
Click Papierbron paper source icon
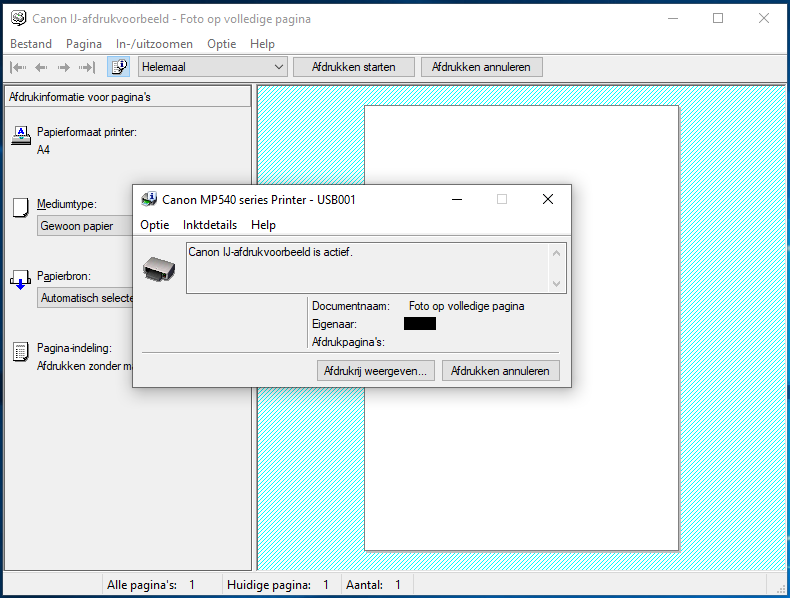click(x=20, y=280)
